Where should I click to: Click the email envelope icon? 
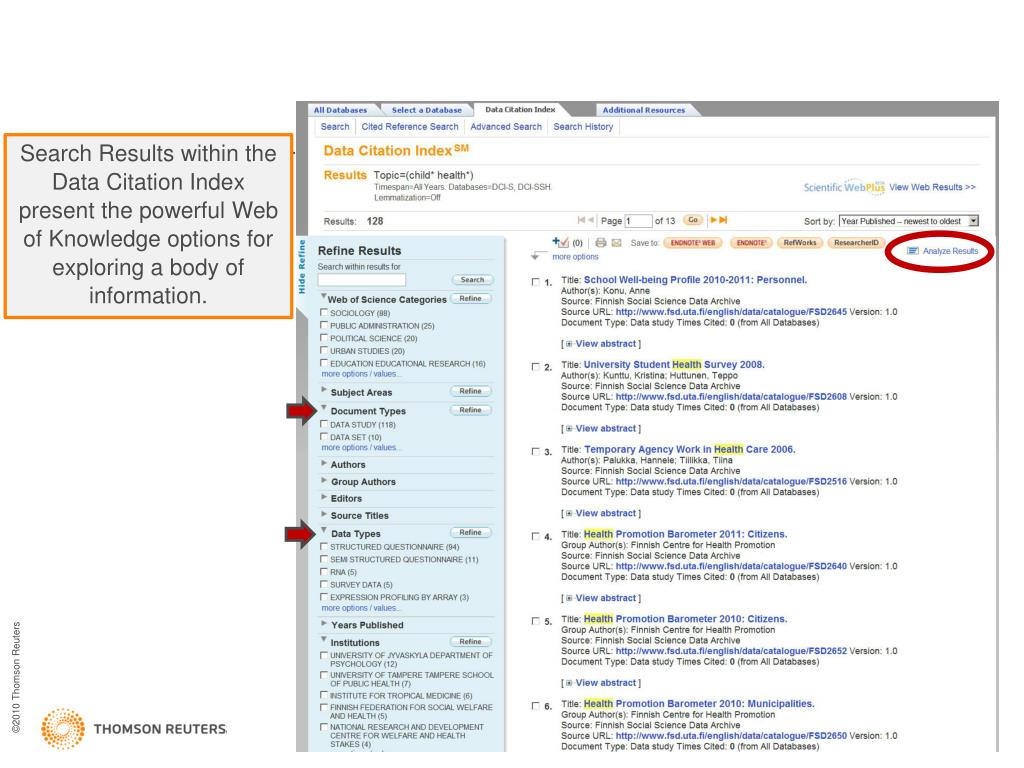pos(616,242)
